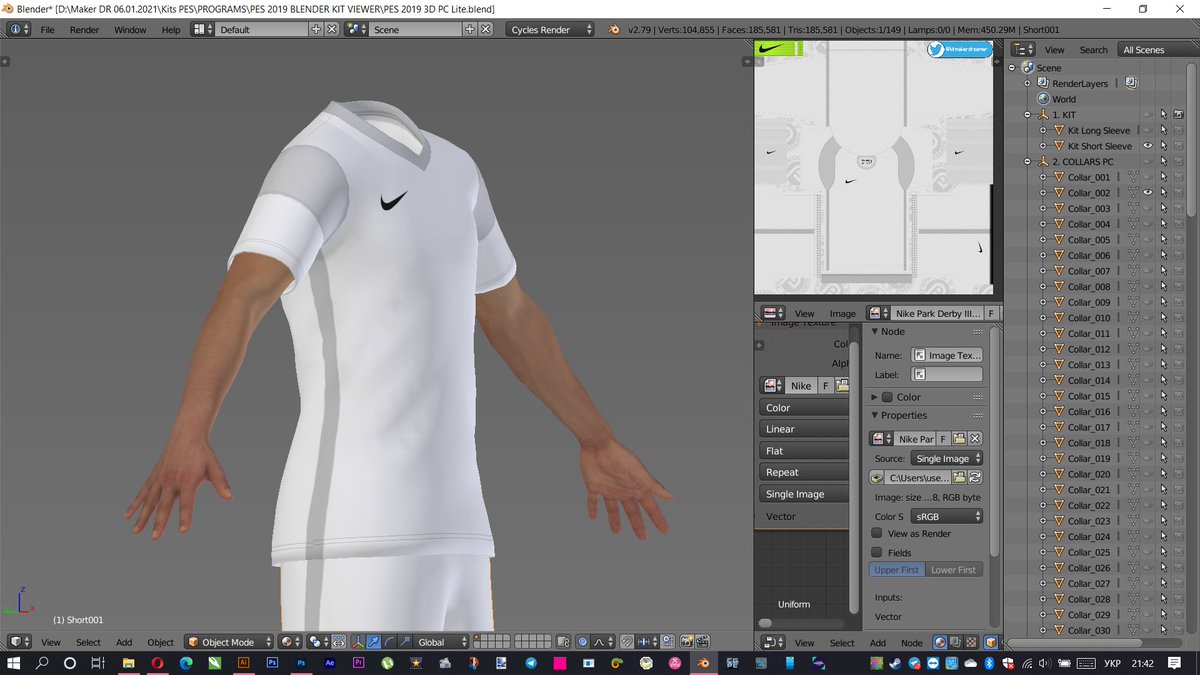Expand the Color panel section
This screenshot has width=1200, height=675.
point(875,397)
